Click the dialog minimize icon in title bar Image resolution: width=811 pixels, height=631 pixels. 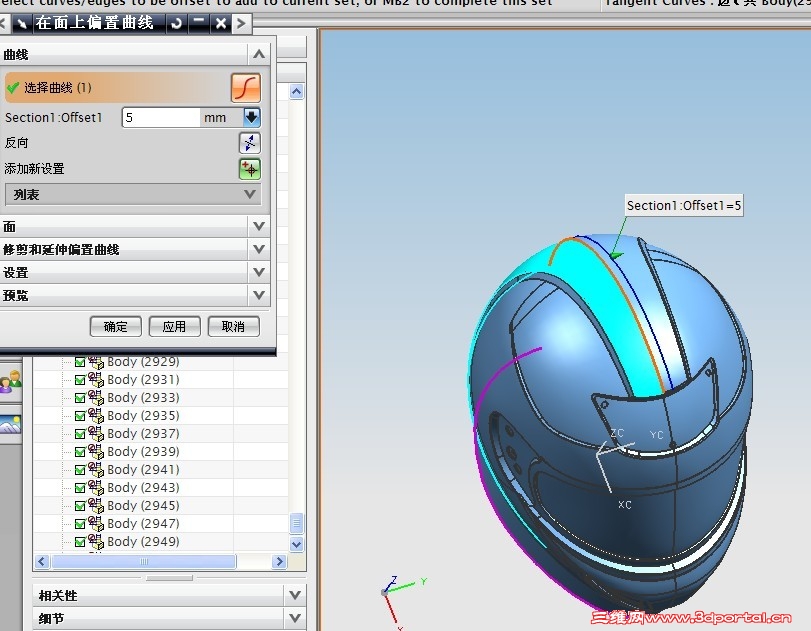pyautogui.click(x=198, y=23)
